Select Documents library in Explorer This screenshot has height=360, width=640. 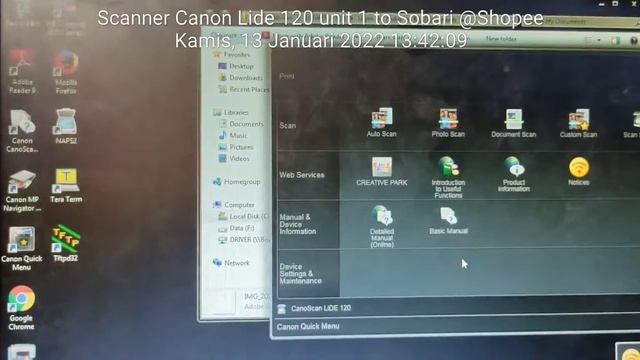tap(242, 124)
